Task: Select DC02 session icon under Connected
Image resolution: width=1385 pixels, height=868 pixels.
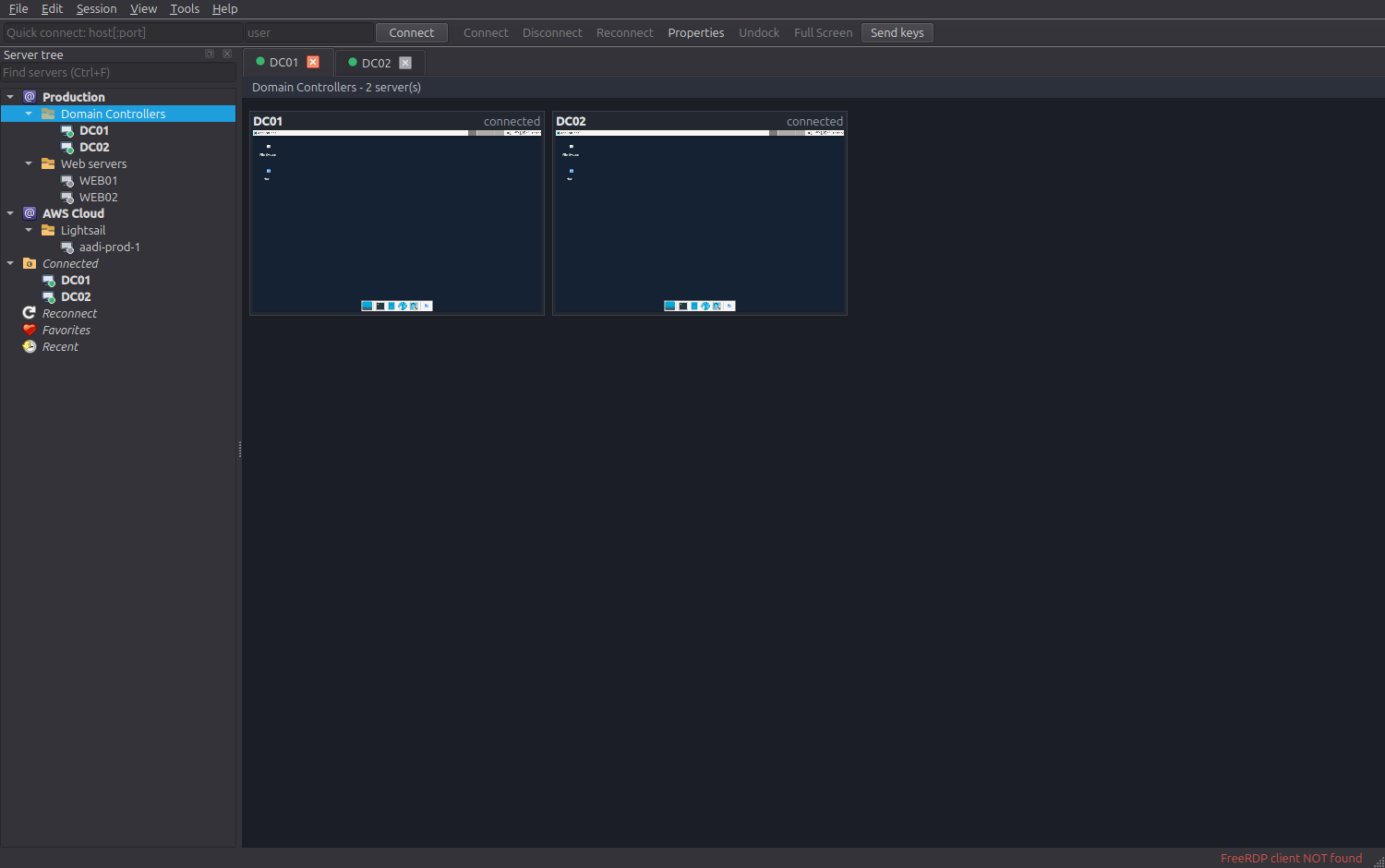Action: pyautogui.click(x=48, y=296)
